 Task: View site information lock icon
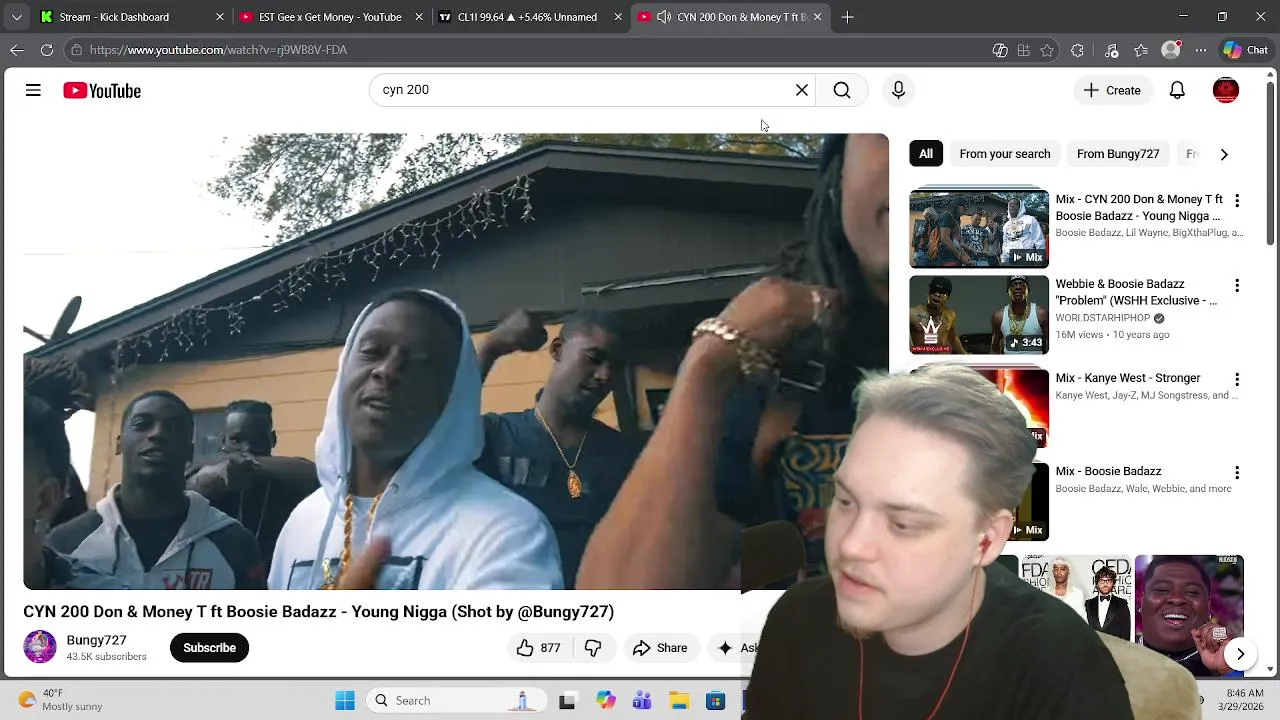[x=76, y=50]
